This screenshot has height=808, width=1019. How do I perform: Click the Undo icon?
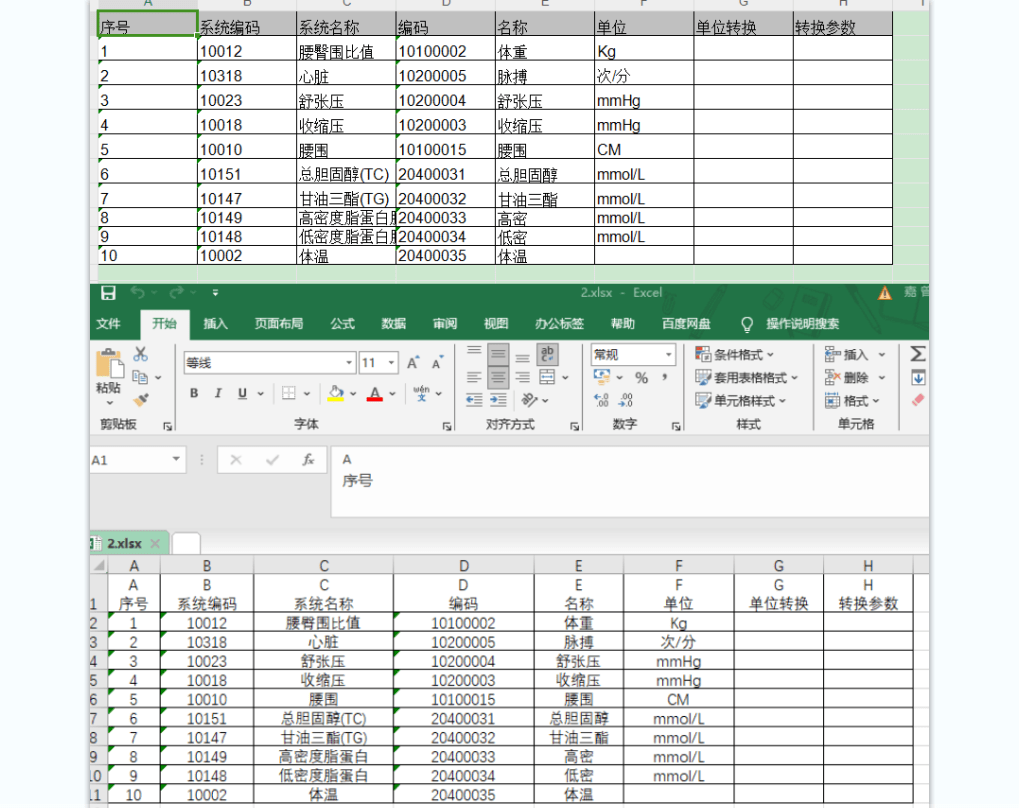click(x=135, y=293)
